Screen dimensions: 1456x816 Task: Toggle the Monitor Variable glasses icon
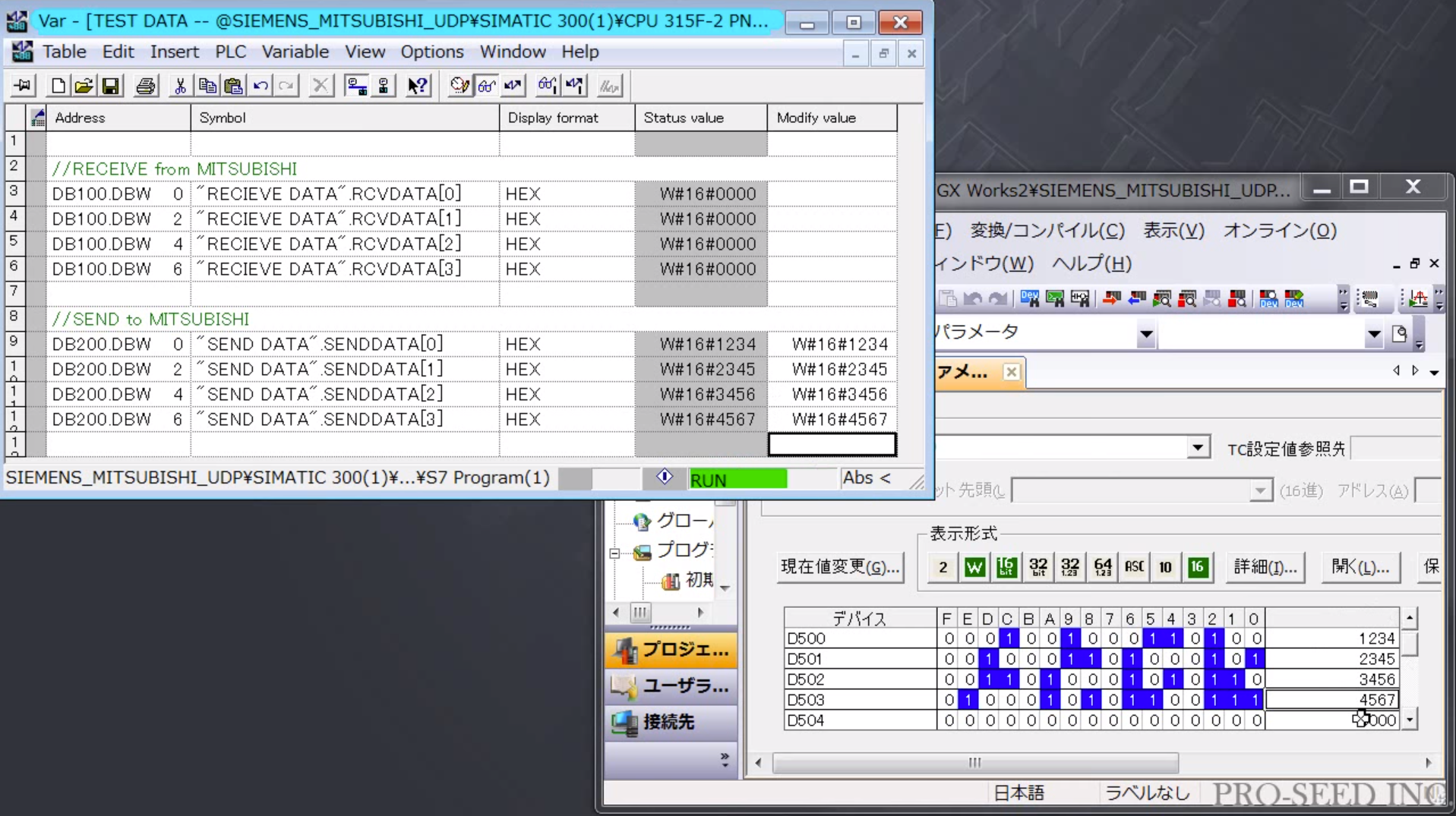(x=486, y=86)
